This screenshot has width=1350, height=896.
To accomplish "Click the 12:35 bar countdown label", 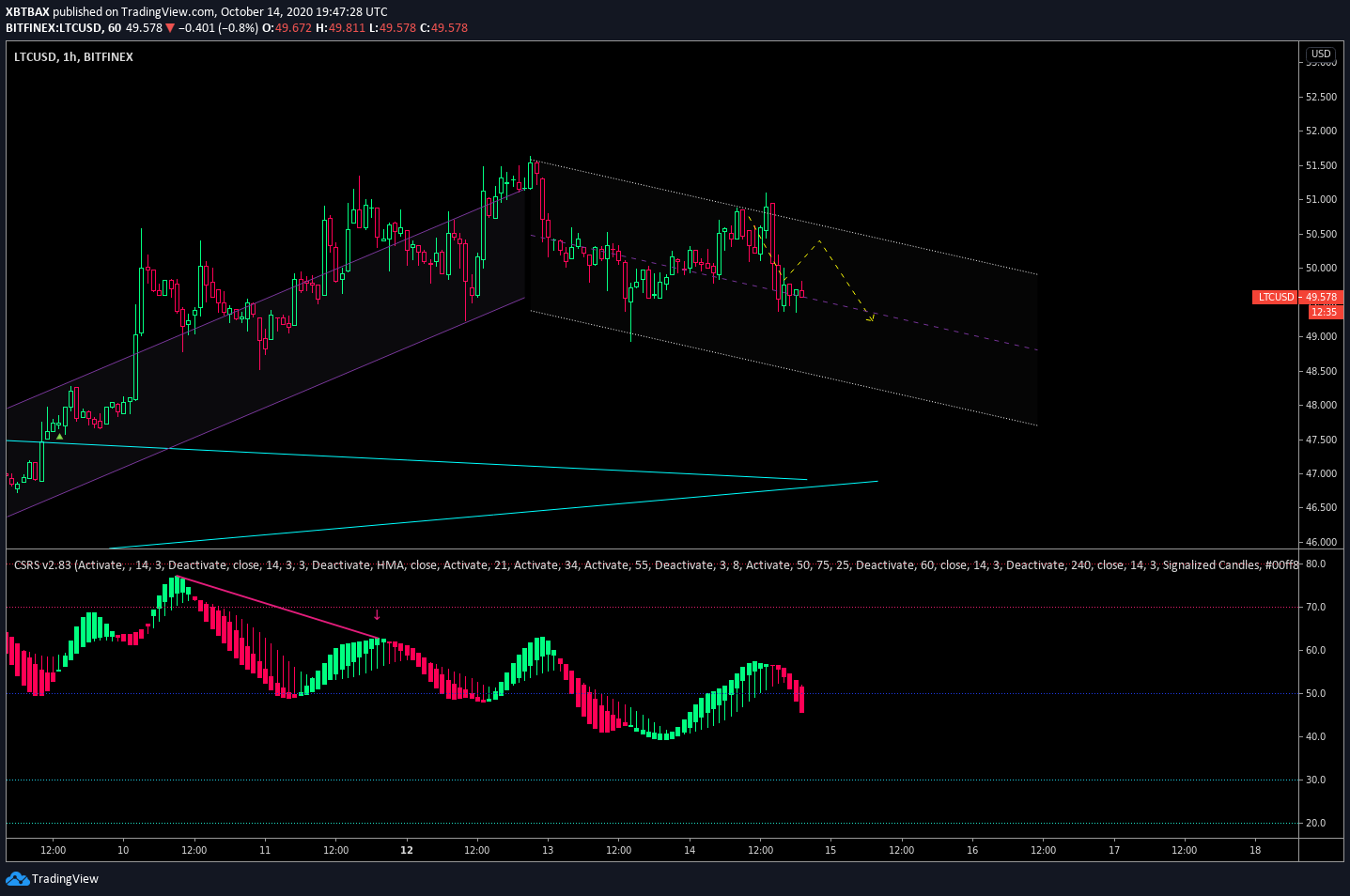I will click(x=1325, y=312).
